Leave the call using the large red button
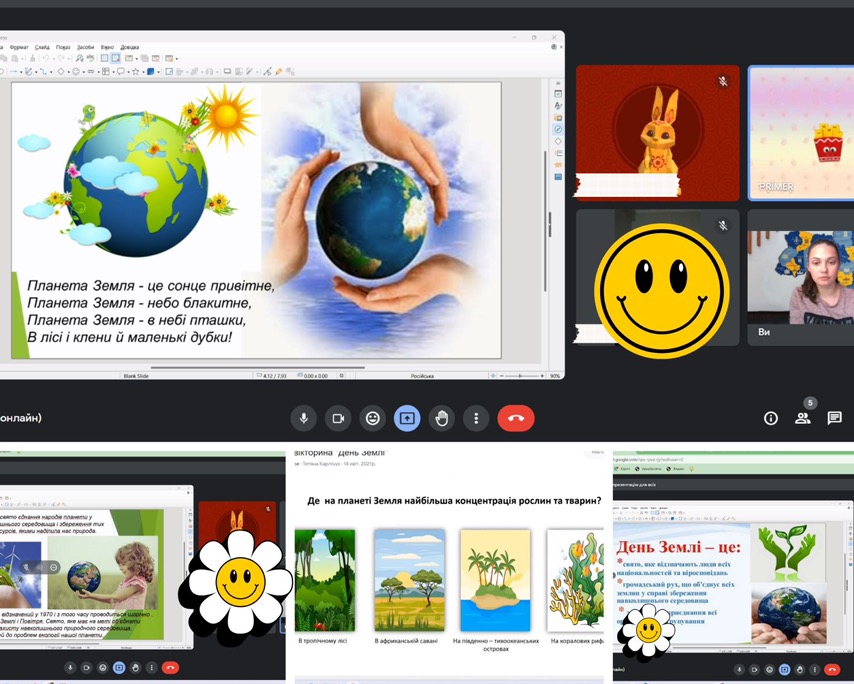854x684 pixels. [516, 418]
